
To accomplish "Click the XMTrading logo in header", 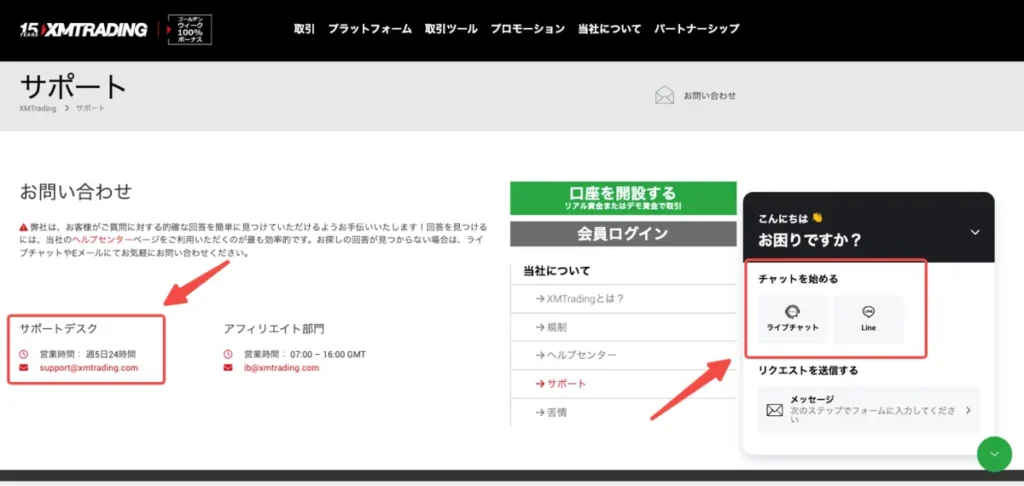I will click(x=84, y=29).
